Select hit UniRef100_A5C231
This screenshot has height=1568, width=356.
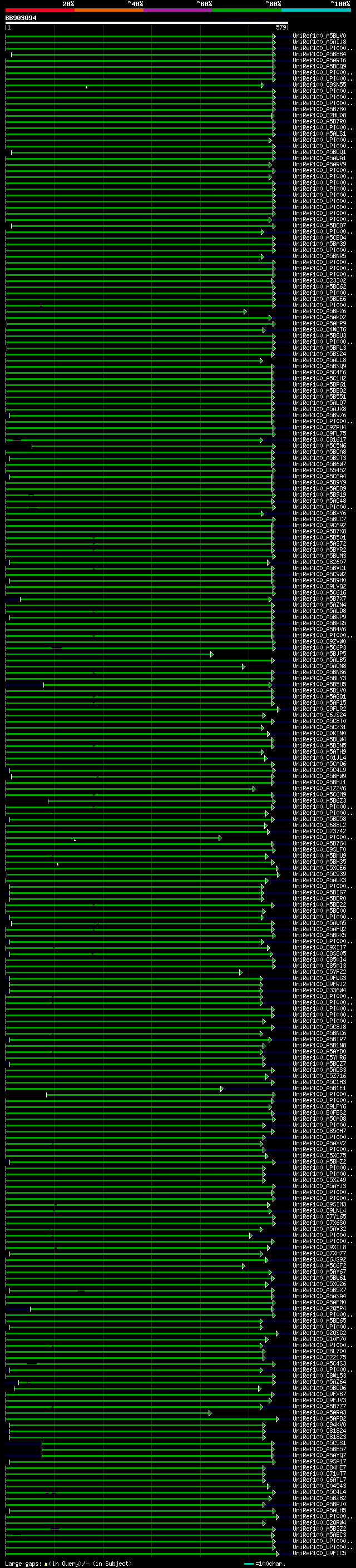click(319, 728)
